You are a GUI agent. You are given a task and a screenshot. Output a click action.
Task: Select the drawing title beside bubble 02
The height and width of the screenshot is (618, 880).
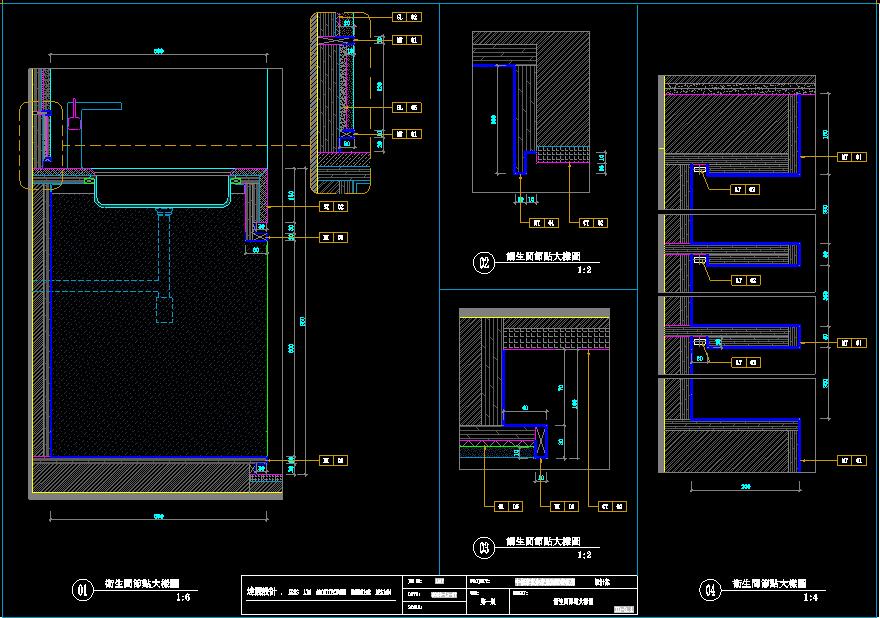pyautogui.click(x=543, y=257)
